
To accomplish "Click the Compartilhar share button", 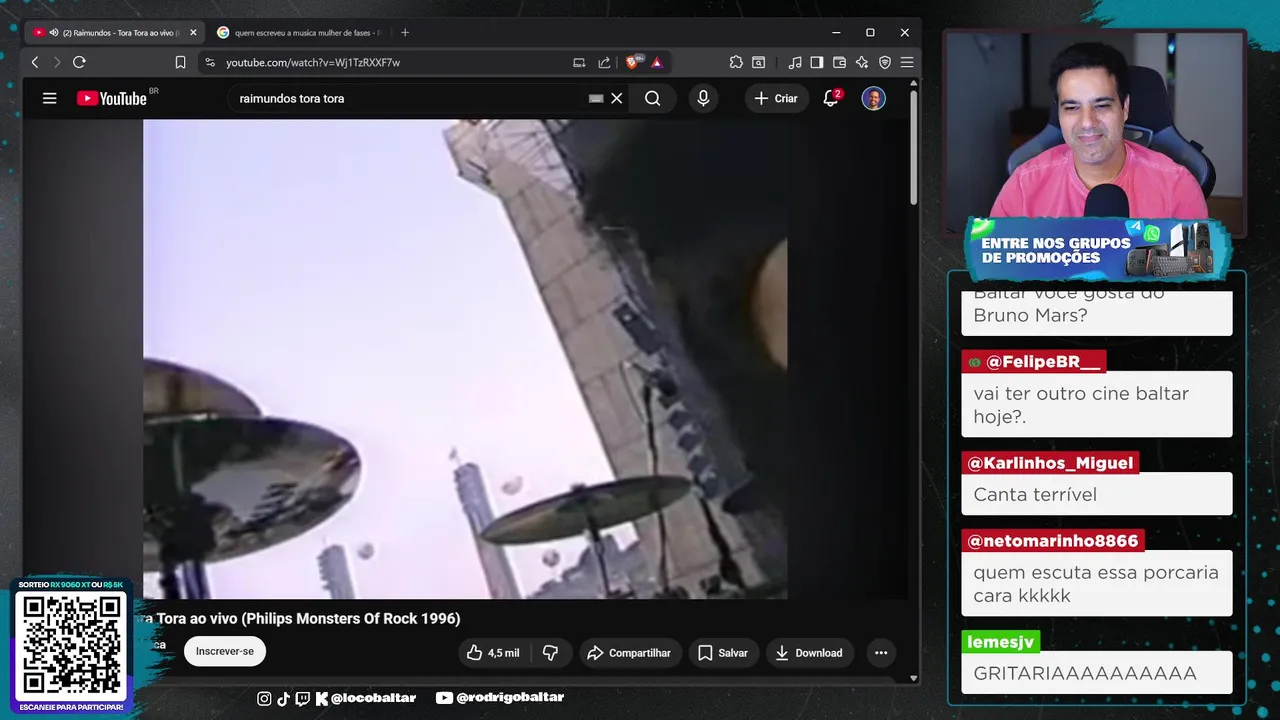I will 629,652.
